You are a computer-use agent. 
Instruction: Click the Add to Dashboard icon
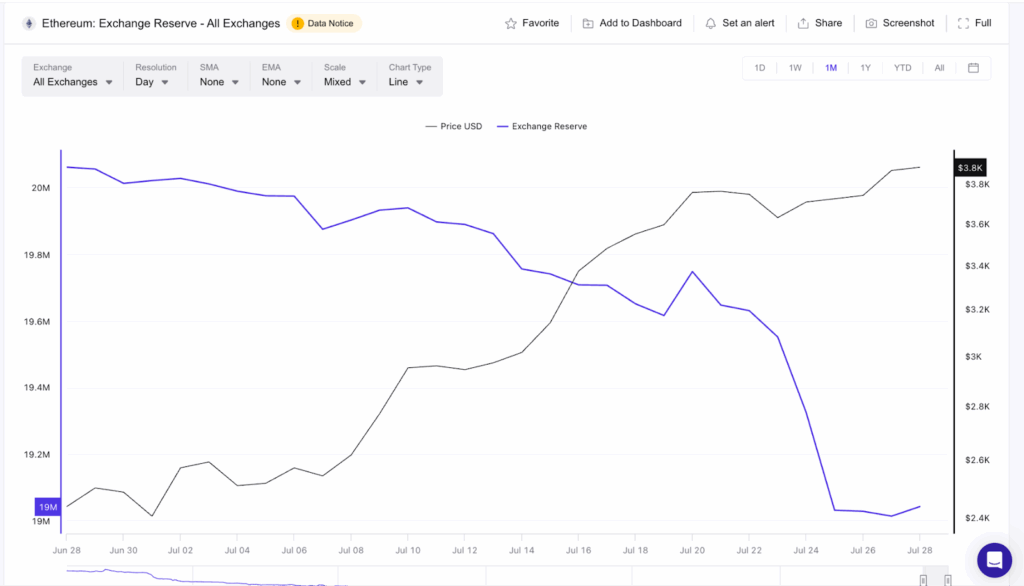coord(588,24)
